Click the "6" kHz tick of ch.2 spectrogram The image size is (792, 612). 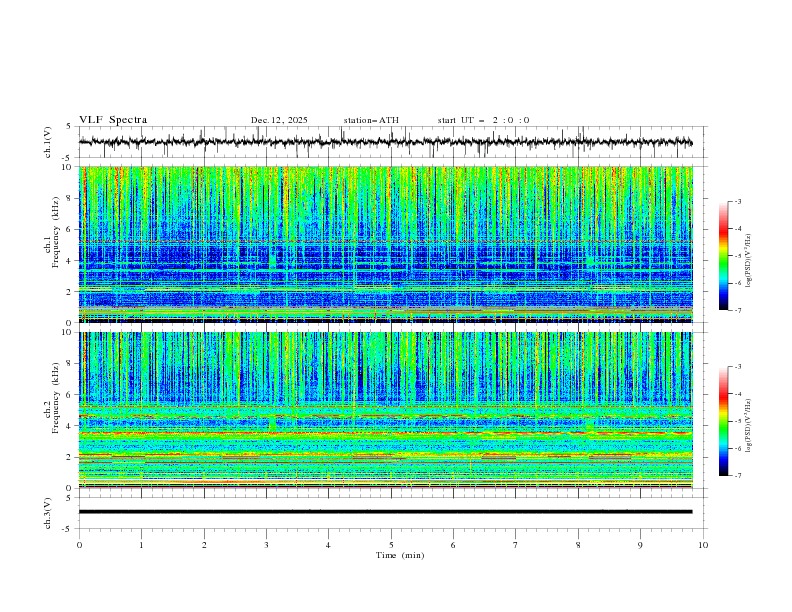(70, 395)
